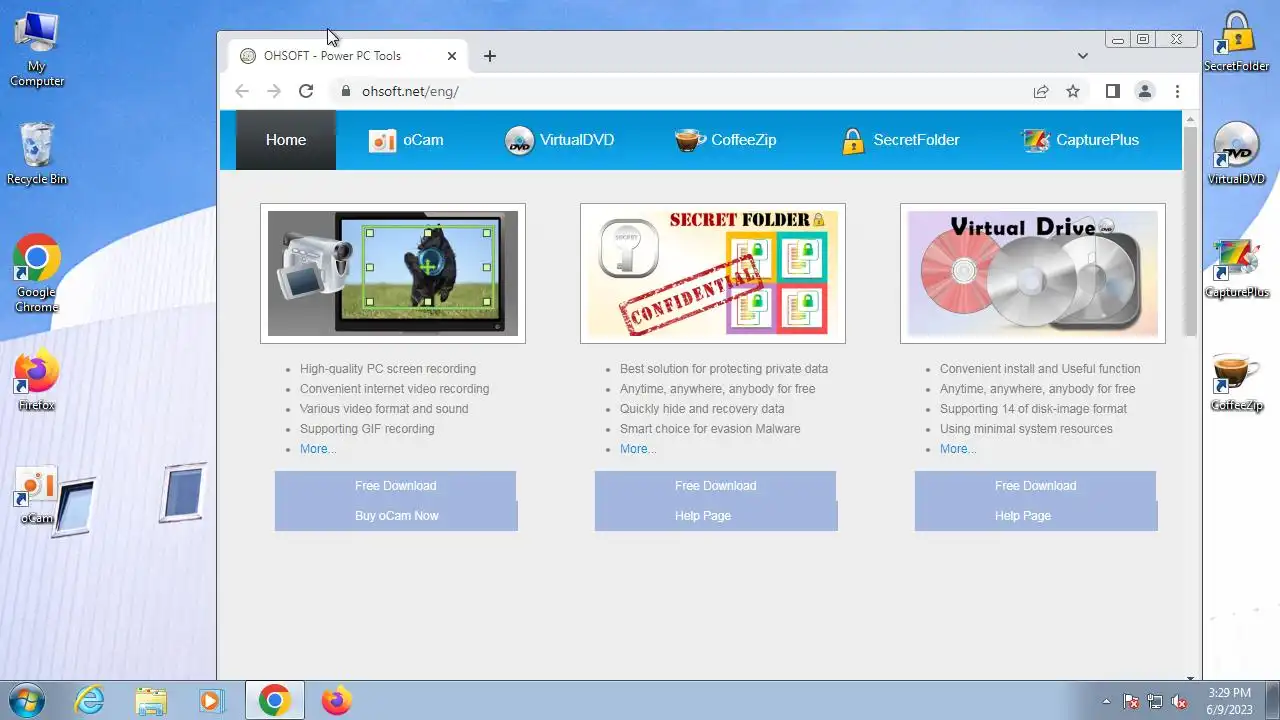Open the oCam menu item
This screenshot has height=720, width=1280.
coord(406,140)
